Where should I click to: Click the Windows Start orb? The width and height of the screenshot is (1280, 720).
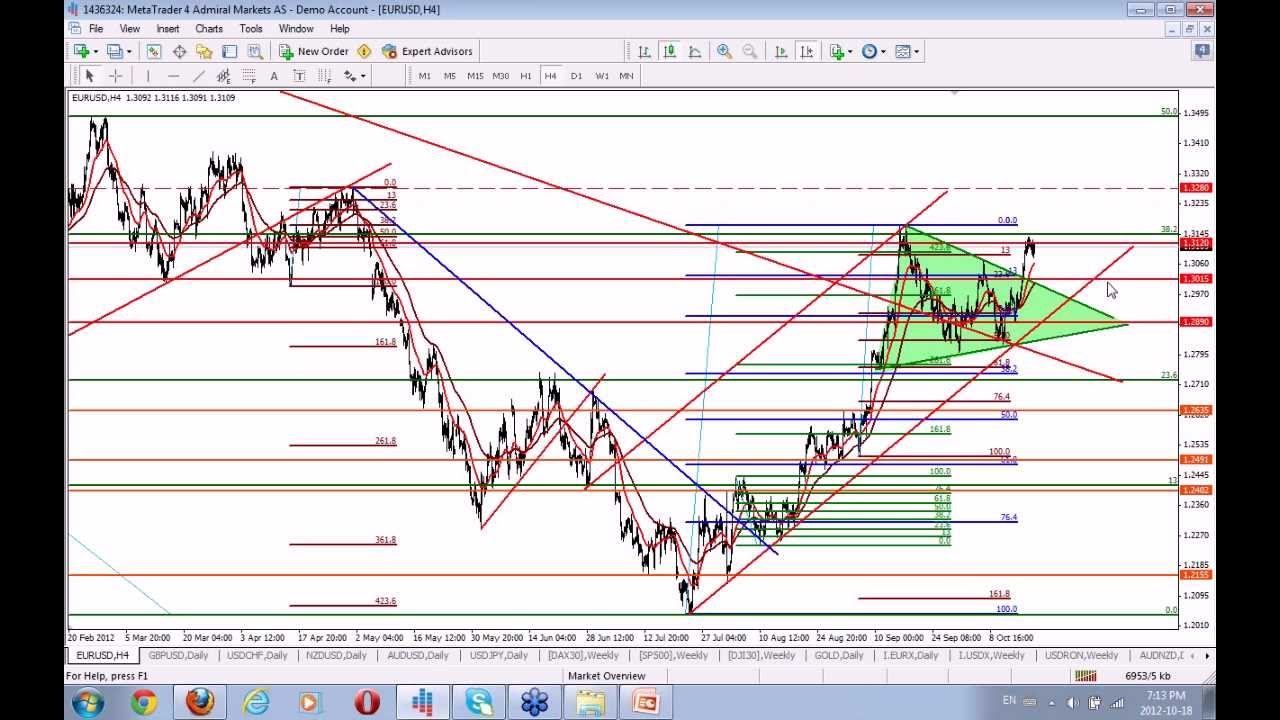pyautogui.click(x=87, y=702)
